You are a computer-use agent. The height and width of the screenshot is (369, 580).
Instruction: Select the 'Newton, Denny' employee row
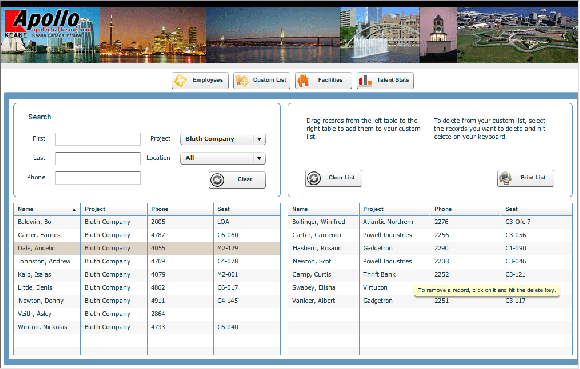click(x=147, y=301)
